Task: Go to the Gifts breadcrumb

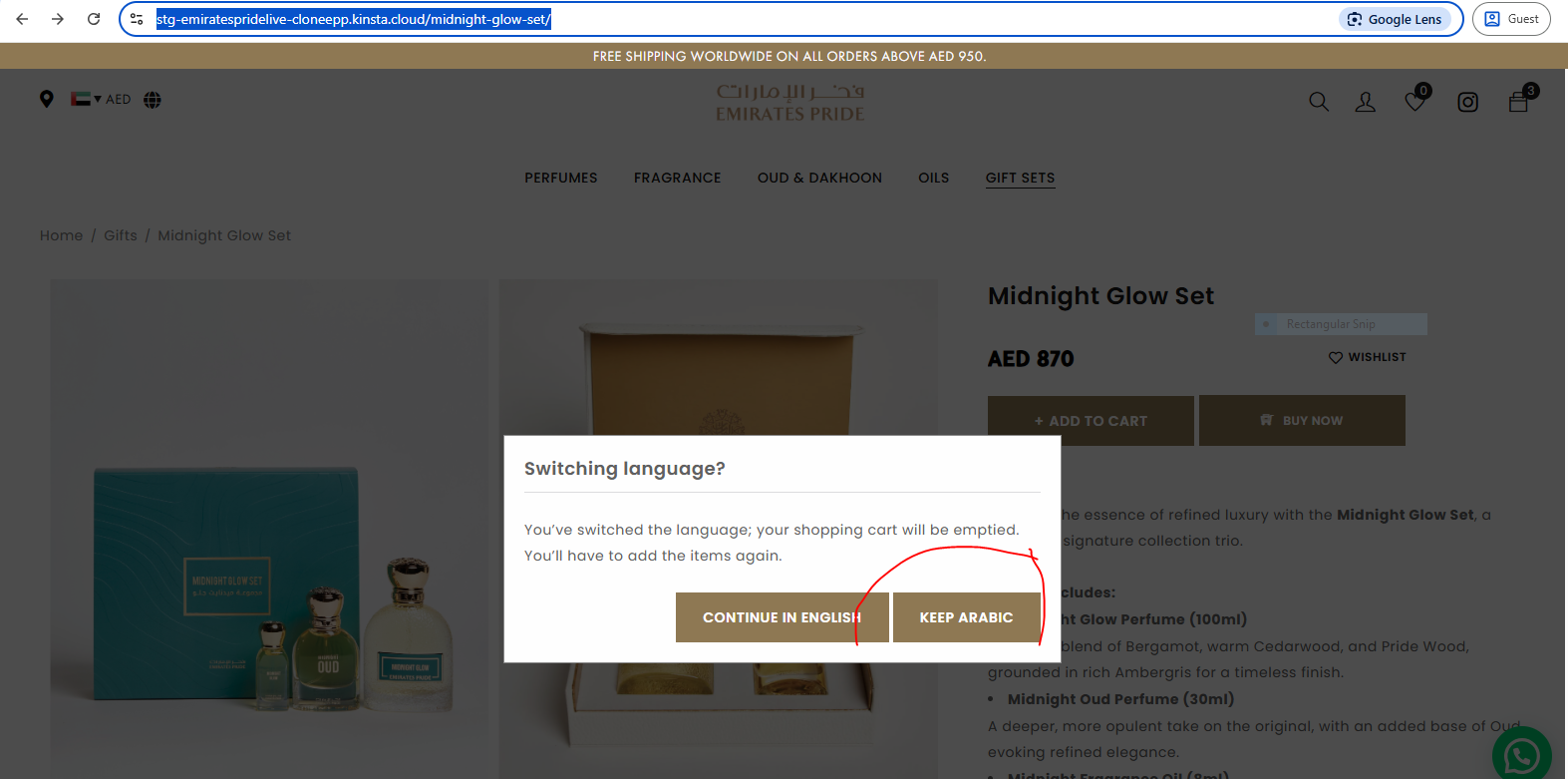Action: click(121, 235)
